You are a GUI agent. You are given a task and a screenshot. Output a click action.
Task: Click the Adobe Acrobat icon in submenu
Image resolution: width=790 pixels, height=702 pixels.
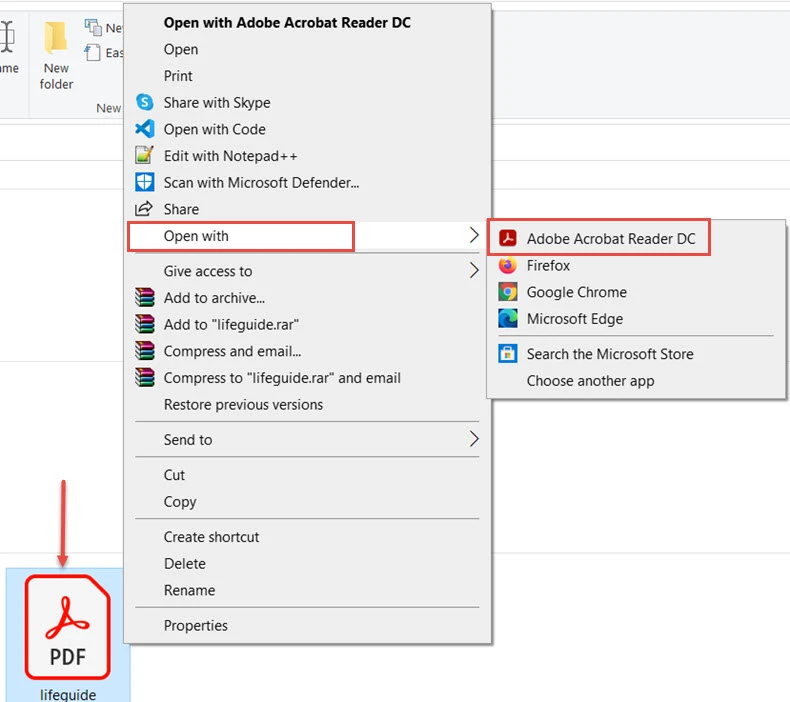pyautogui.click(x=508, y=238)
